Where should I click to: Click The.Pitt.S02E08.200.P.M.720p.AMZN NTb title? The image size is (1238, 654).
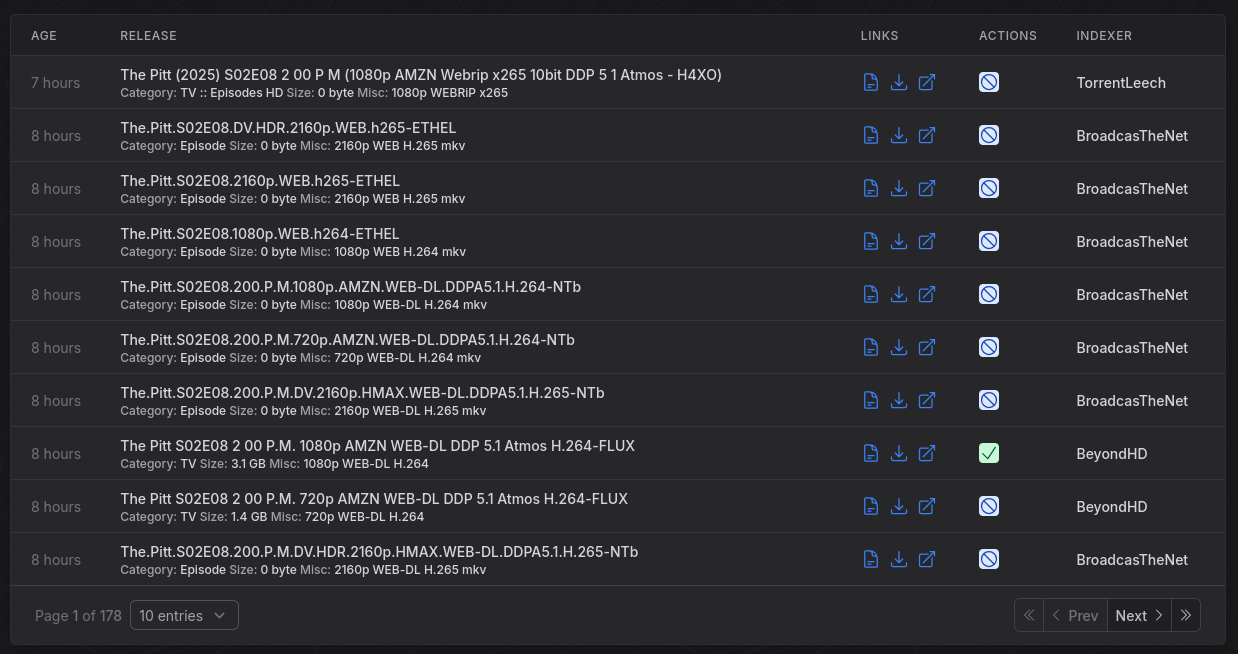tap(348, 340)
